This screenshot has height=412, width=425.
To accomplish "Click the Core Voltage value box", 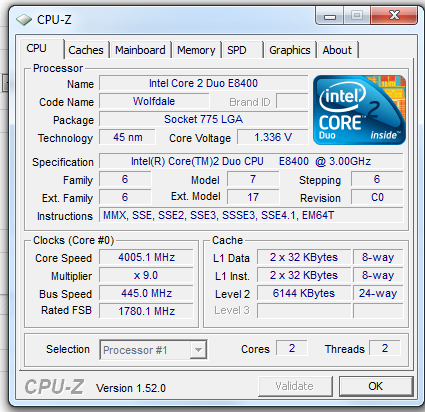I will click(273, 137).
